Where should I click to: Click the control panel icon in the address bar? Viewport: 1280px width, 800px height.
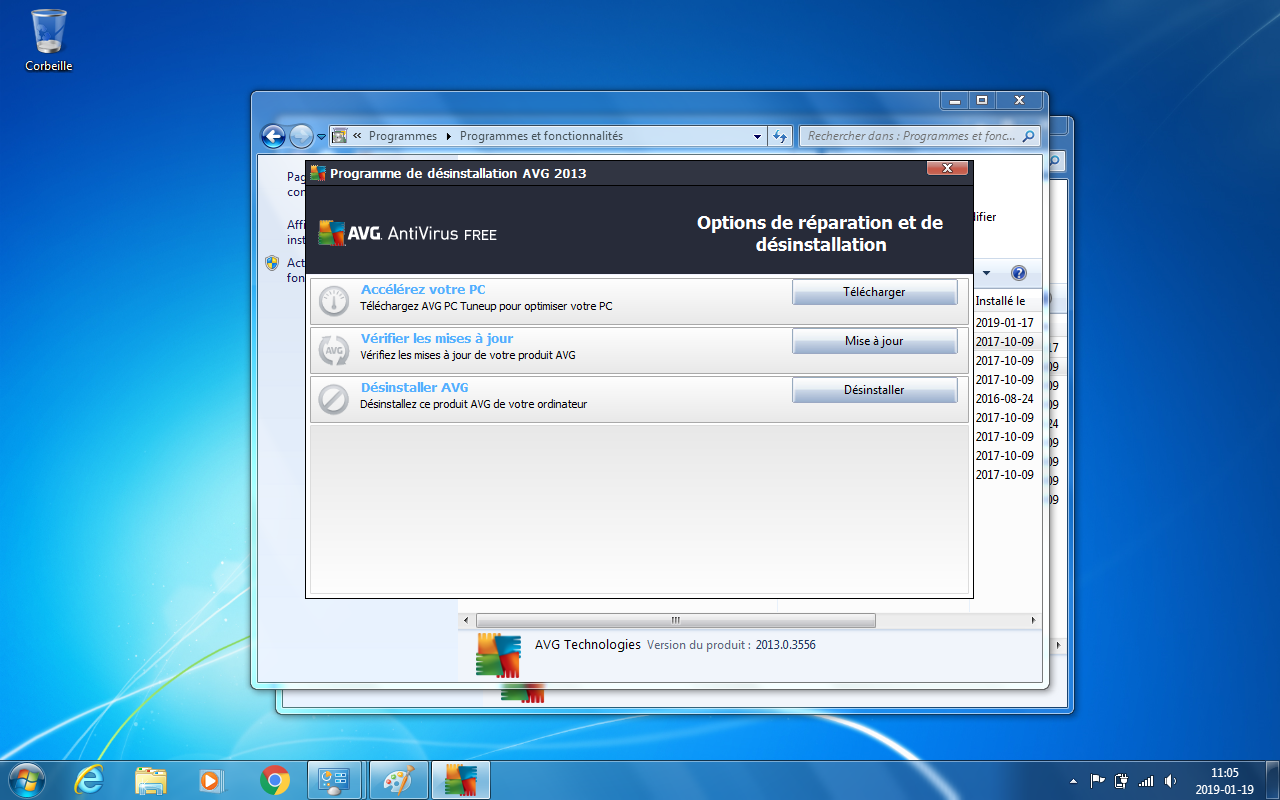point(339,136)
